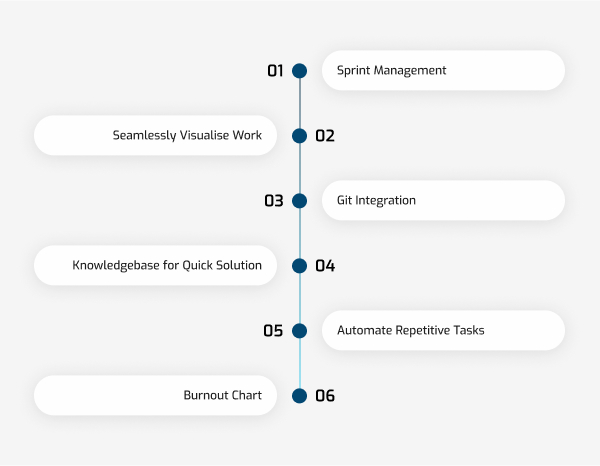
Task: Click the timeline dot beside 06
Action: pyautogui.click(x=299, y=396)
